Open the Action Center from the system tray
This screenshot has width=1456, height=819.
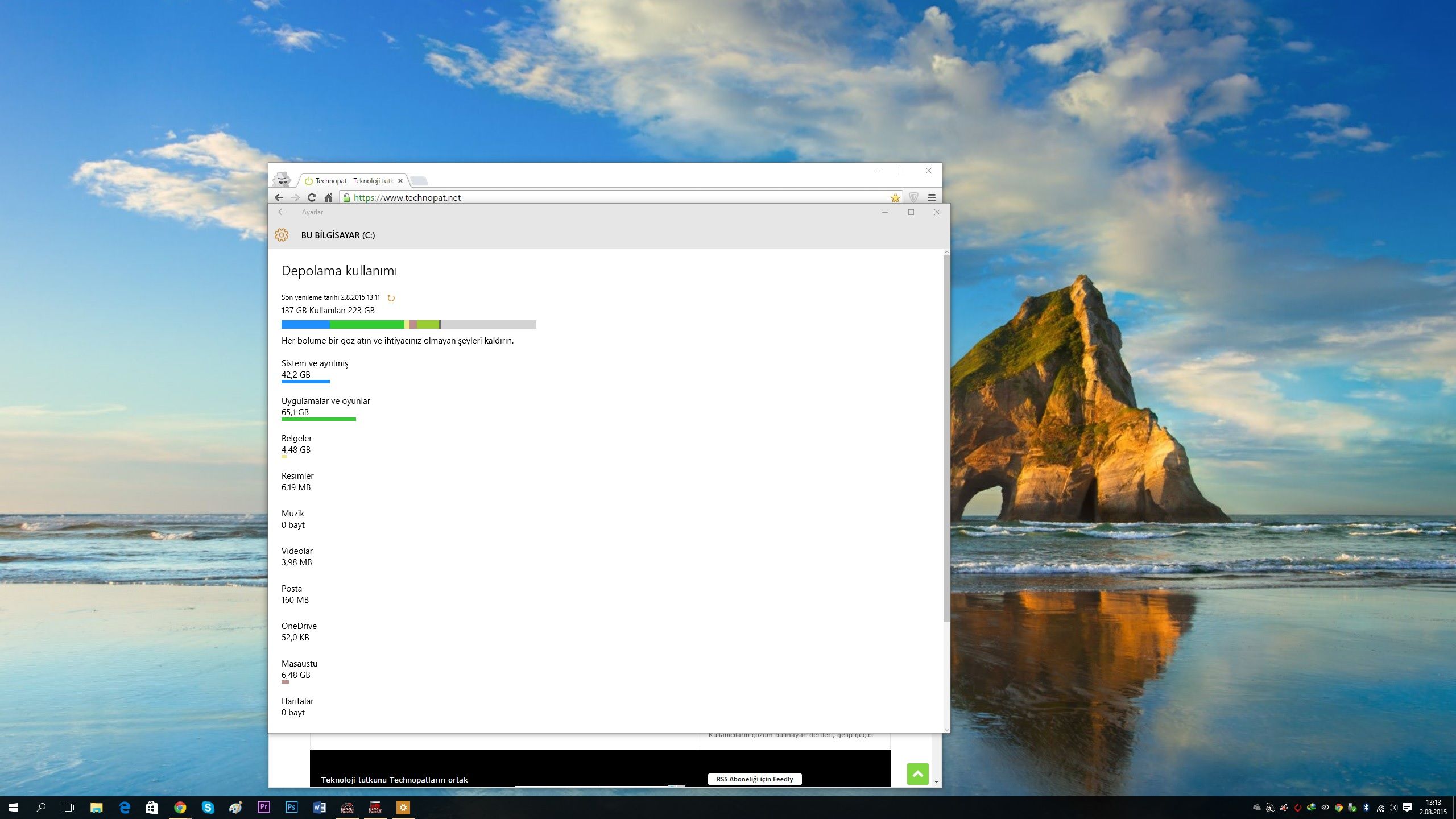[x=1407, y=807]
